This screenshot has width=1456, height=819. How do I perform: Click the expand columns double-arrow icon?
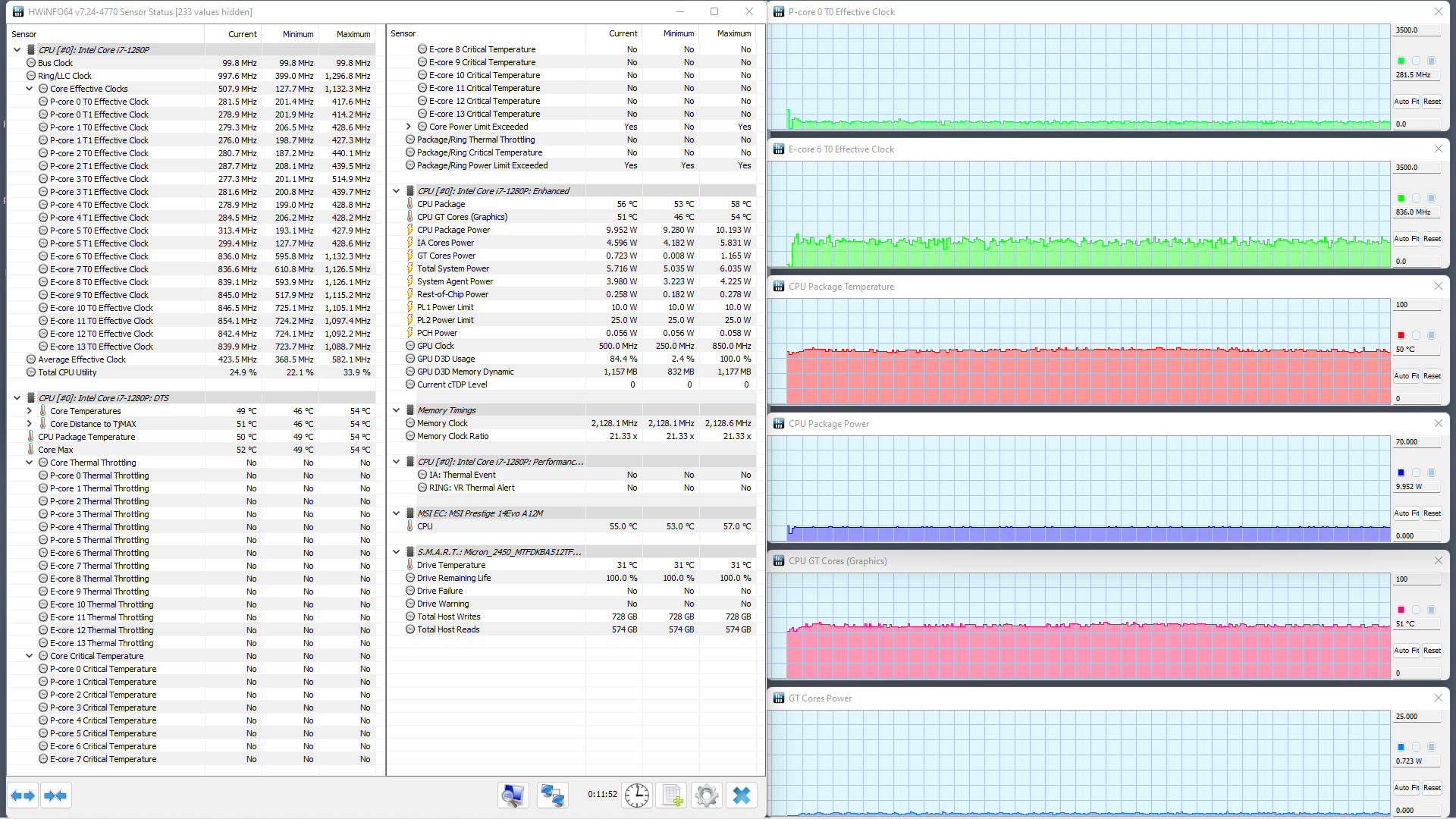pyautogui.click(x=23, y=795)
